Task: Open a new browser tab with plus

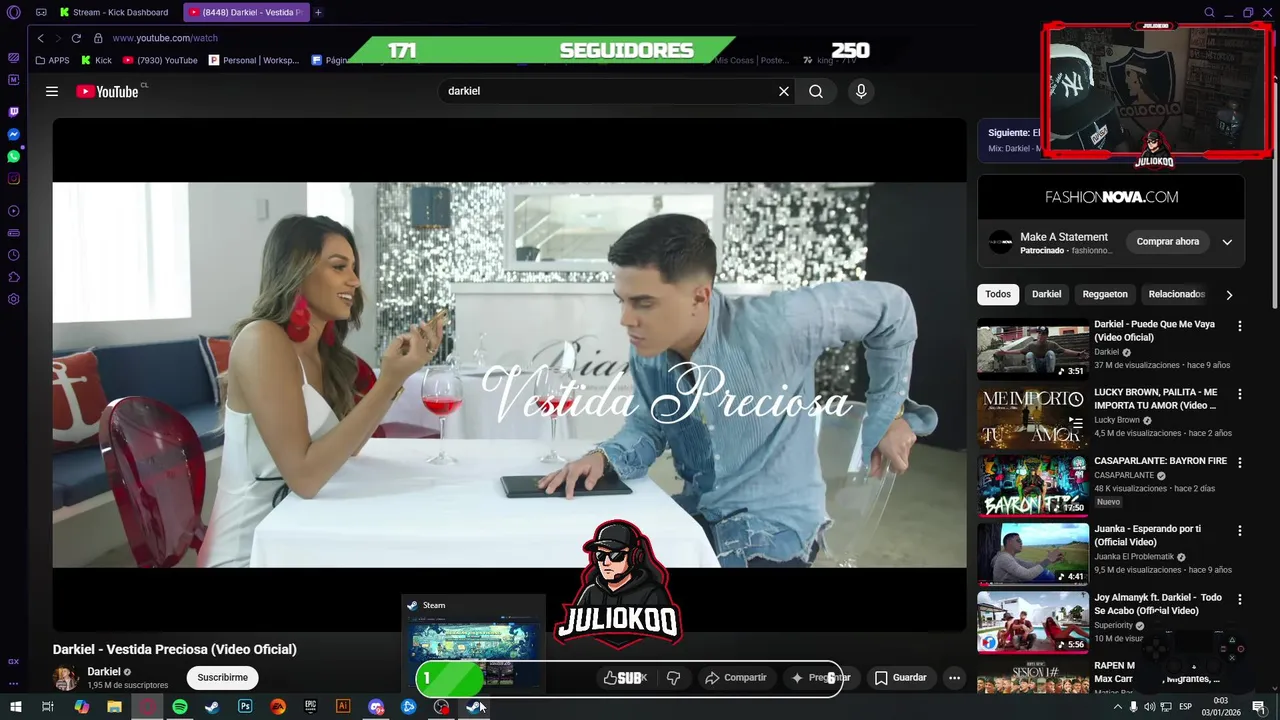Action: 318,12
